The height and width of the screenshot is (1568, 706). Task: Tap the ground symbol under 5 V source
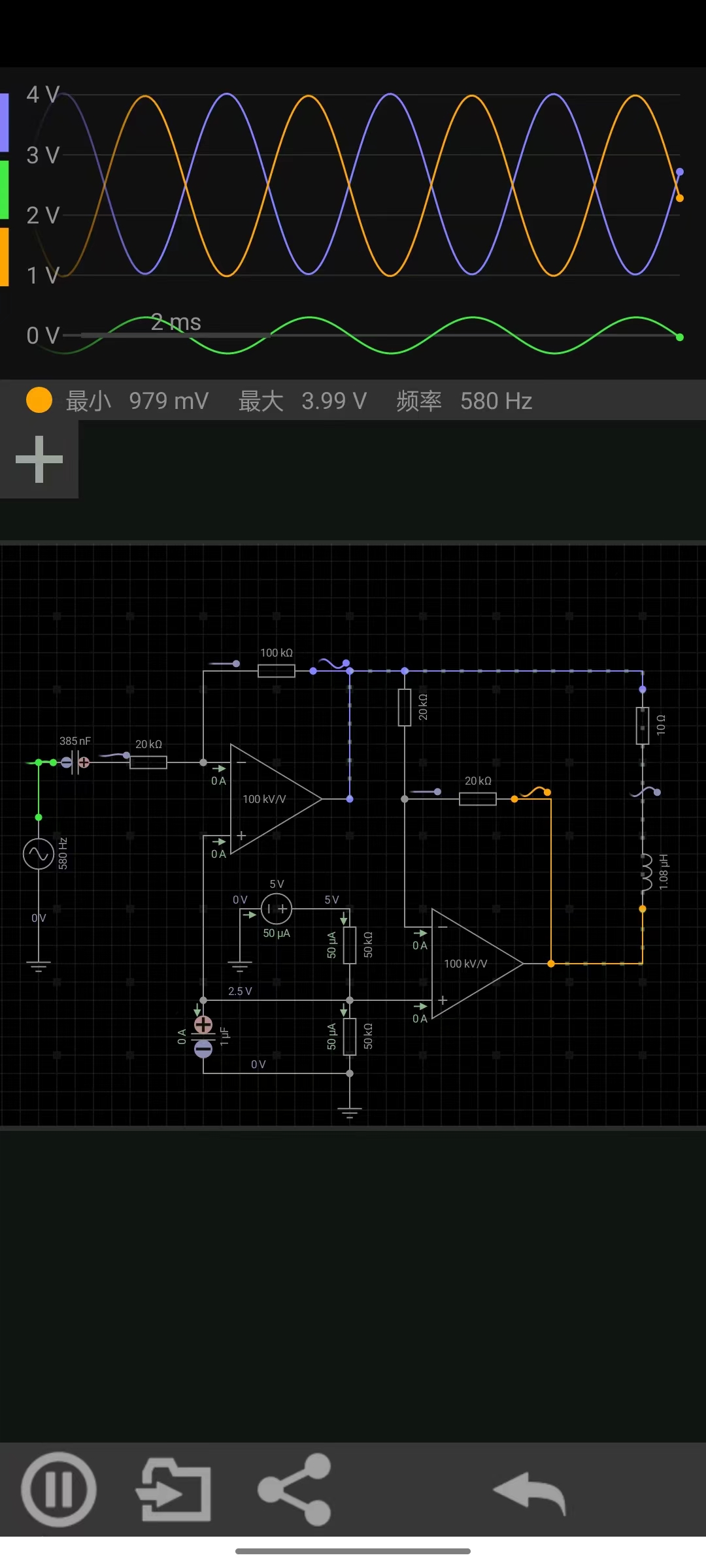pos(240,967)
